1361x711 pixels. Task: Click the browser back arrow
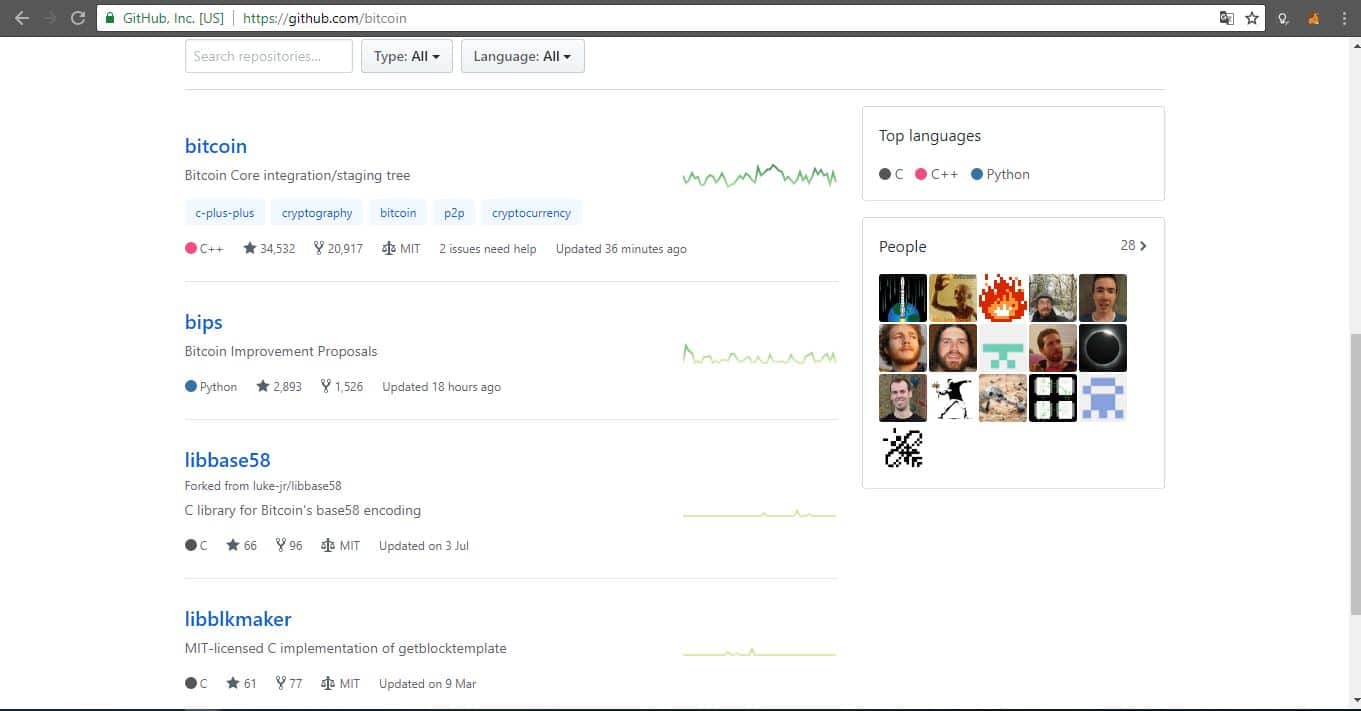click(x=22, y=18)
